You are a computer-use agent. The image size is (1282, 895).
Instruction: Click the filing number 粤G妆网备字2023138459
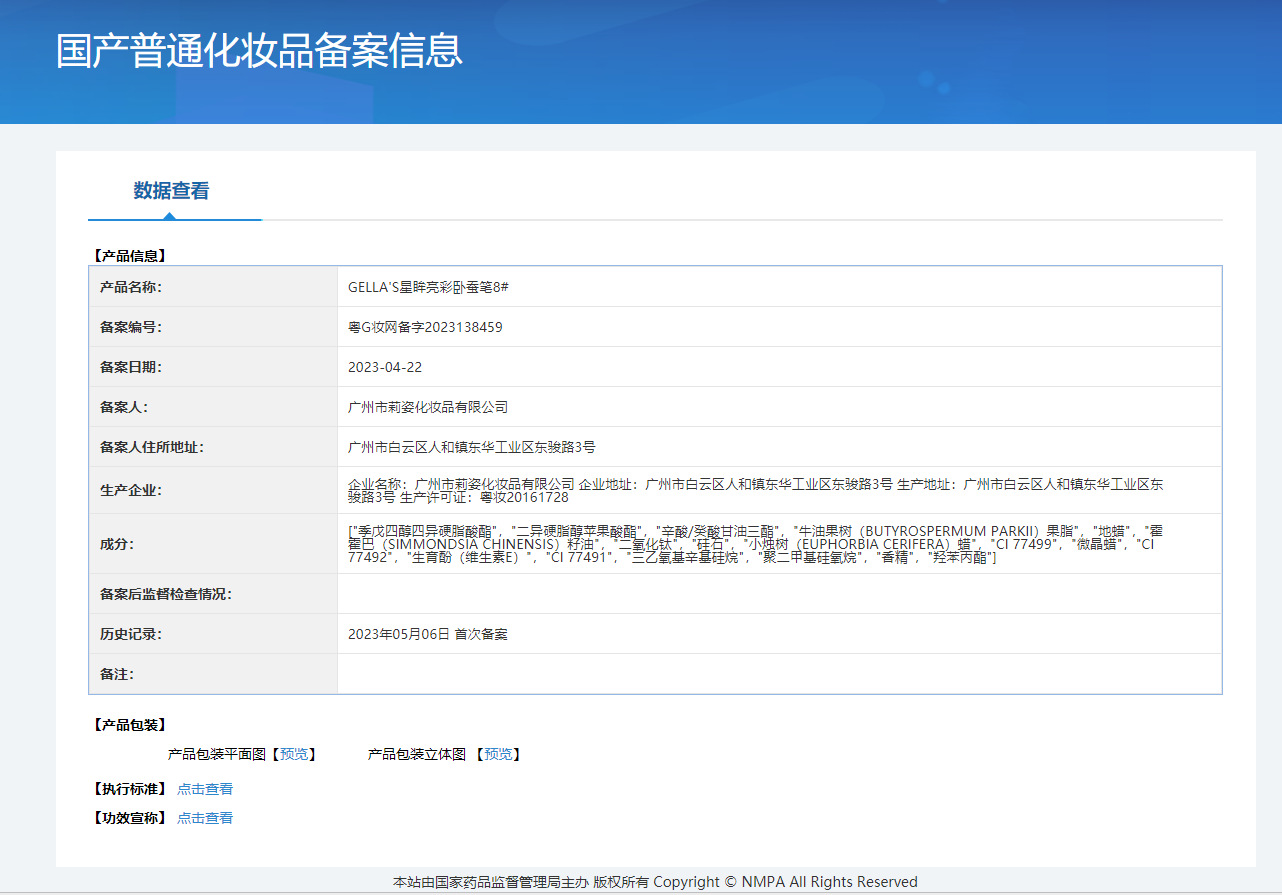[425, 327]
